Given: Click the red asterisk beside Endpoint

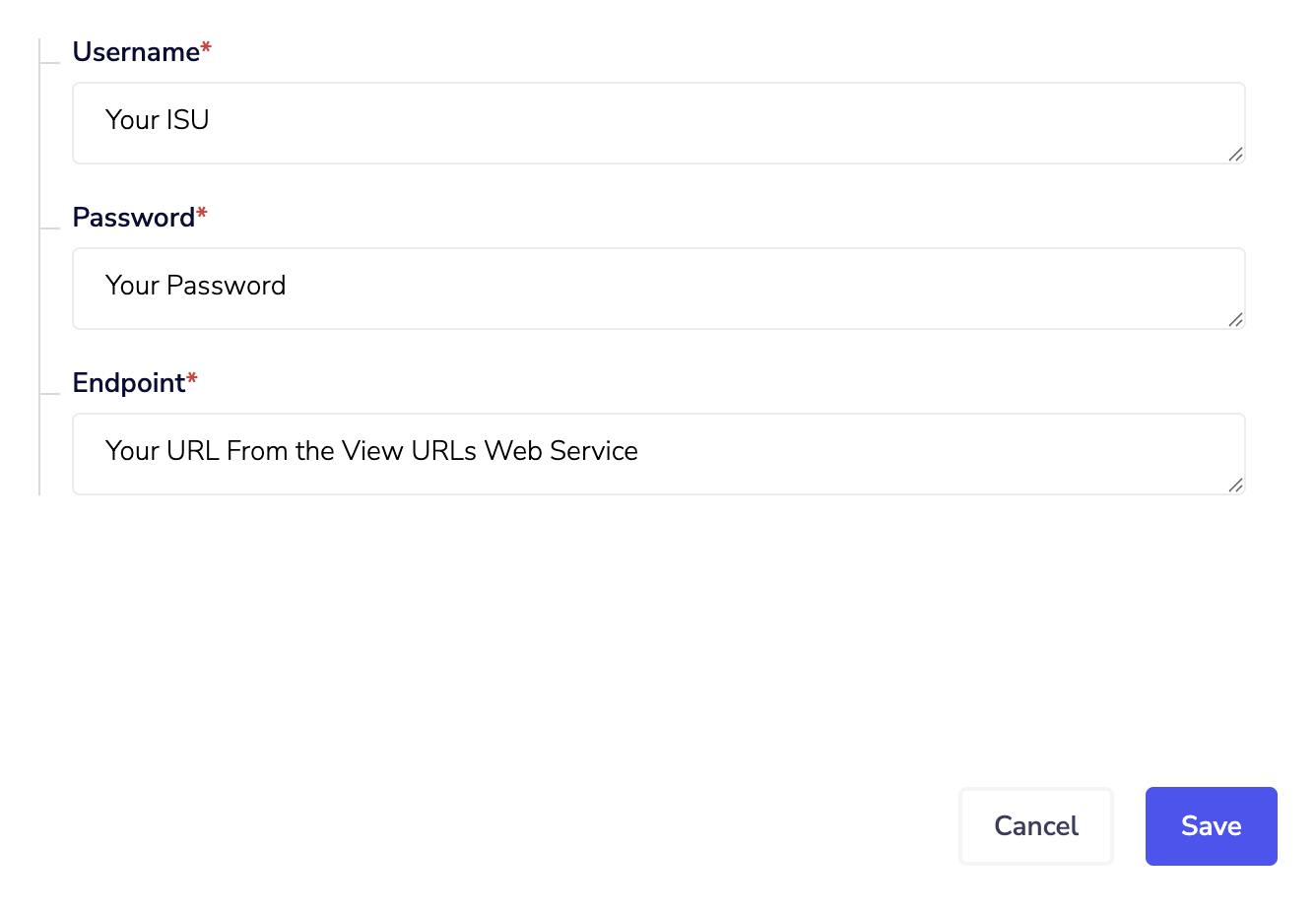Looking at the screenshot, I should point(192,379).
